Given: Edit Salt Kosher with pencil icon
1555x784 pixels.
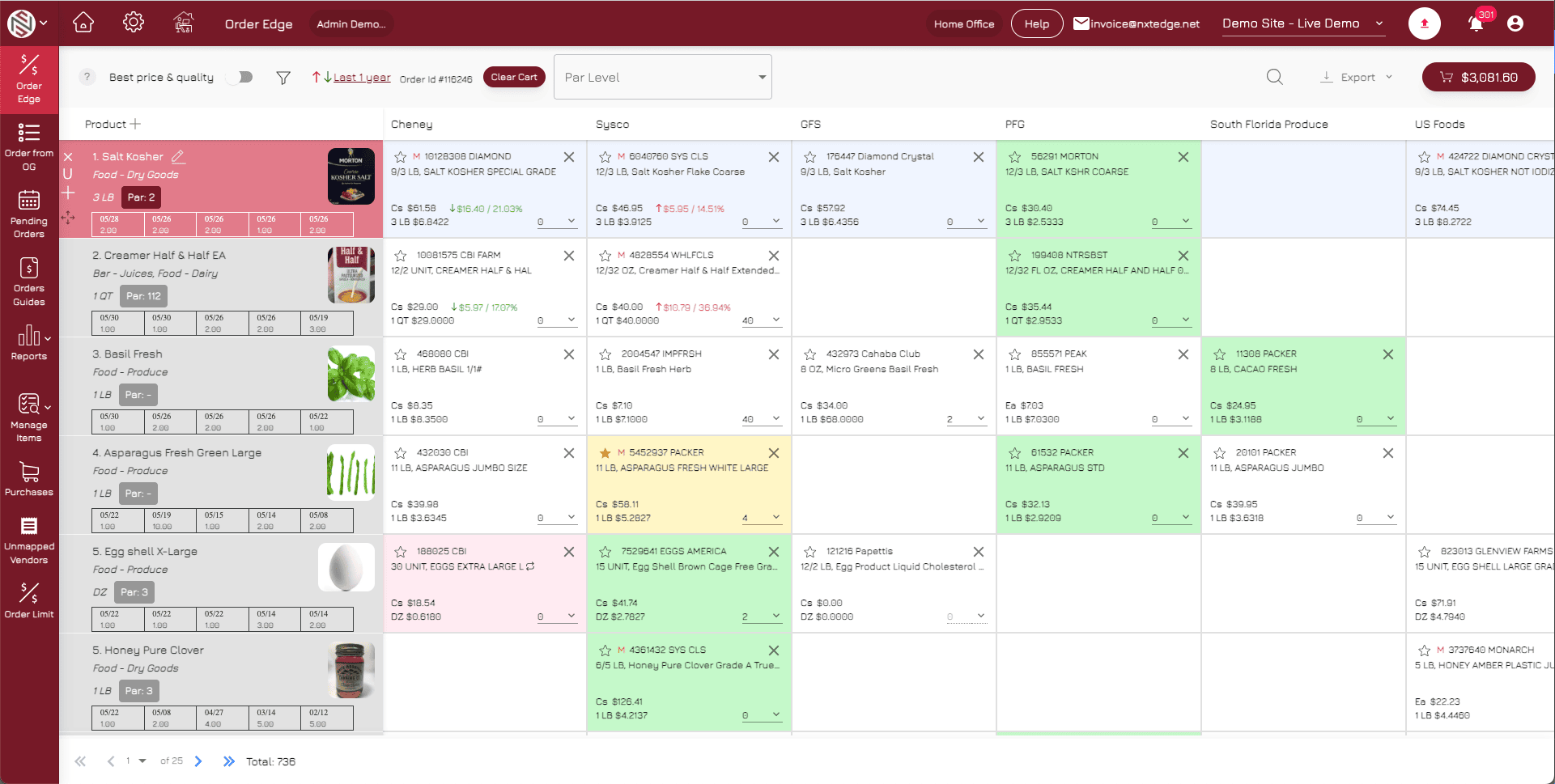Looking at the screenshot, I should point(178,156).
